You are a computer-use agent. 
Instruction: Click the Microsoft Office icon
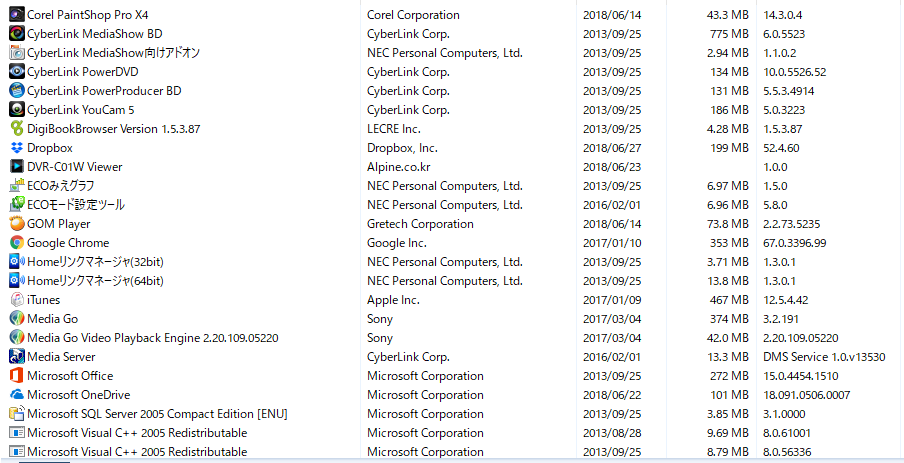pyautogui.click(x=17, y=376)
